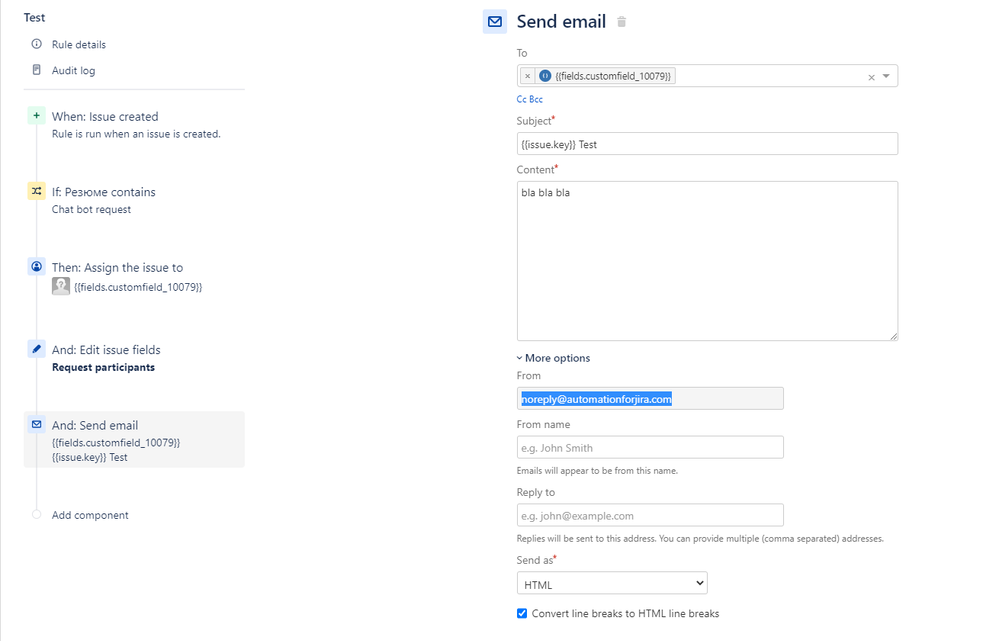This screenshot has width=999, height=641.
Task: Click the From email address field
Action: [x=650, y=399]
